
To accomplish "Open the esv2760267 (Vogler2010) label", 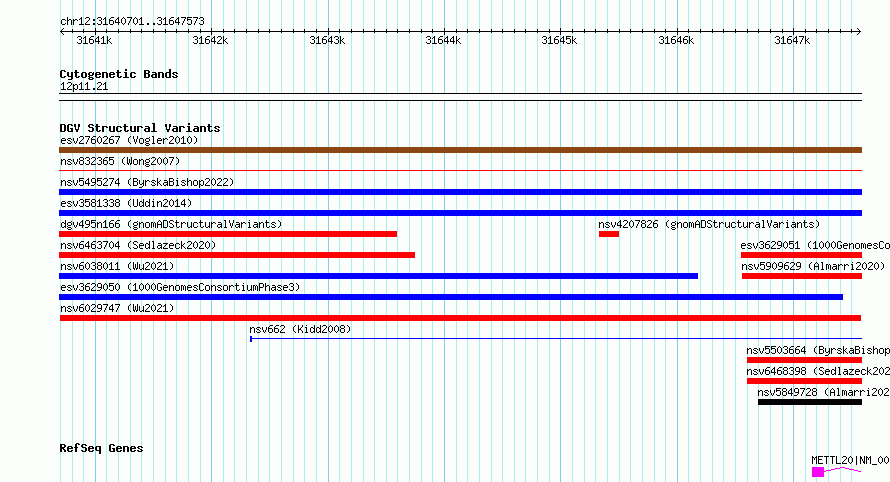I will pyautogui.click(x=129, y=140).
